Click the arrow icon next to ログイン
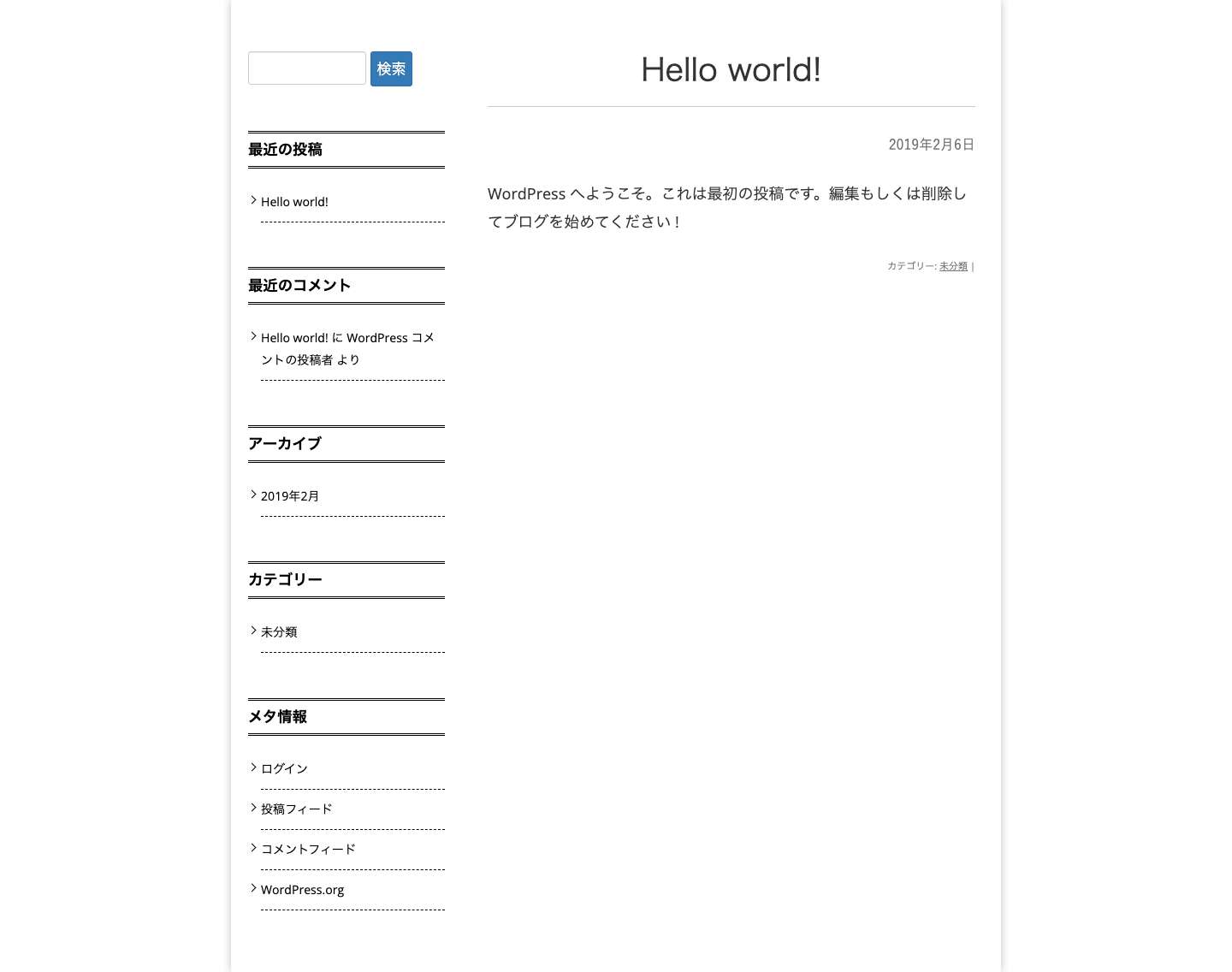The image size is (1232, 972). click(x=254, y=767)
